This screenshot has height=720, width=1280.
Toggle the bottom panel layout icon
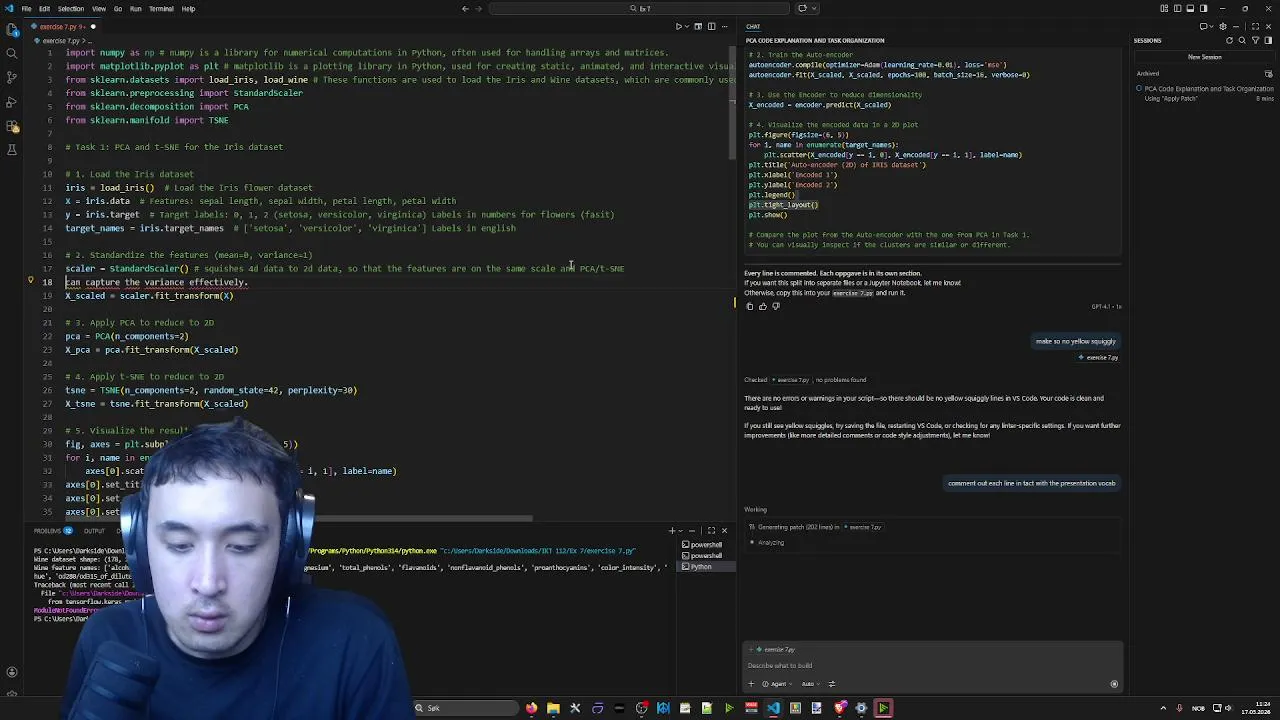(1190, 8)
